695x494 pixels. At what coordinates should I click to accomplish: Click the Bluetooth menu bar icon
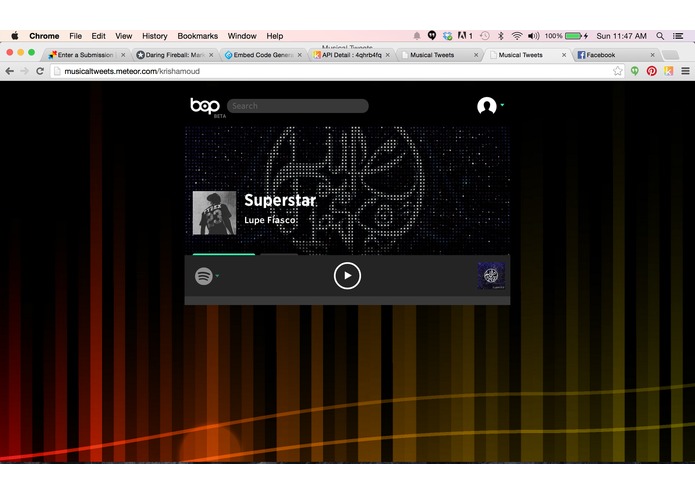pyautogui.click(x=501, y=36)
